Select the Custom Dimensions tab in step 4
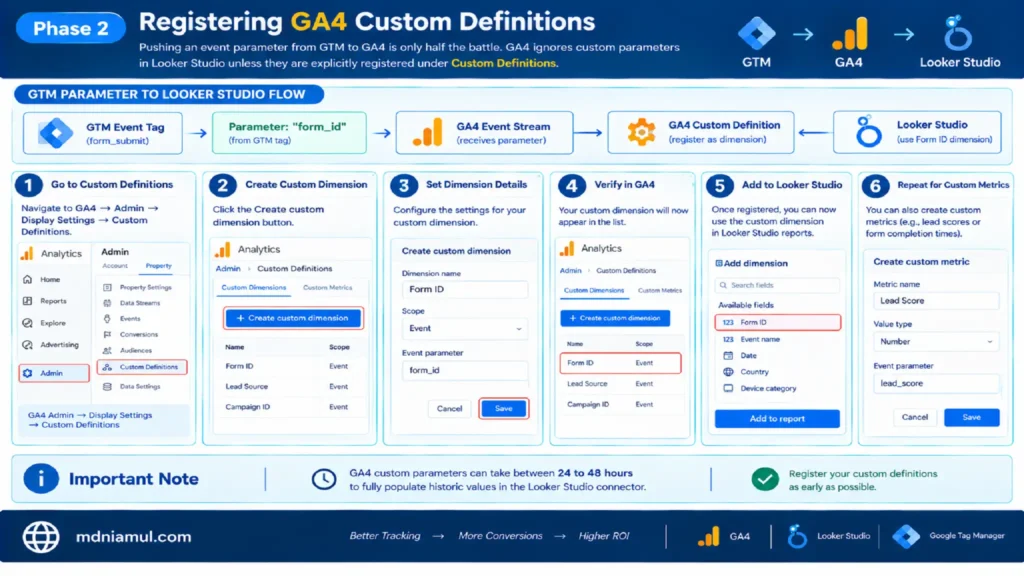The width and height of the screenshot is (1024, 576). (x=594, y=291)
